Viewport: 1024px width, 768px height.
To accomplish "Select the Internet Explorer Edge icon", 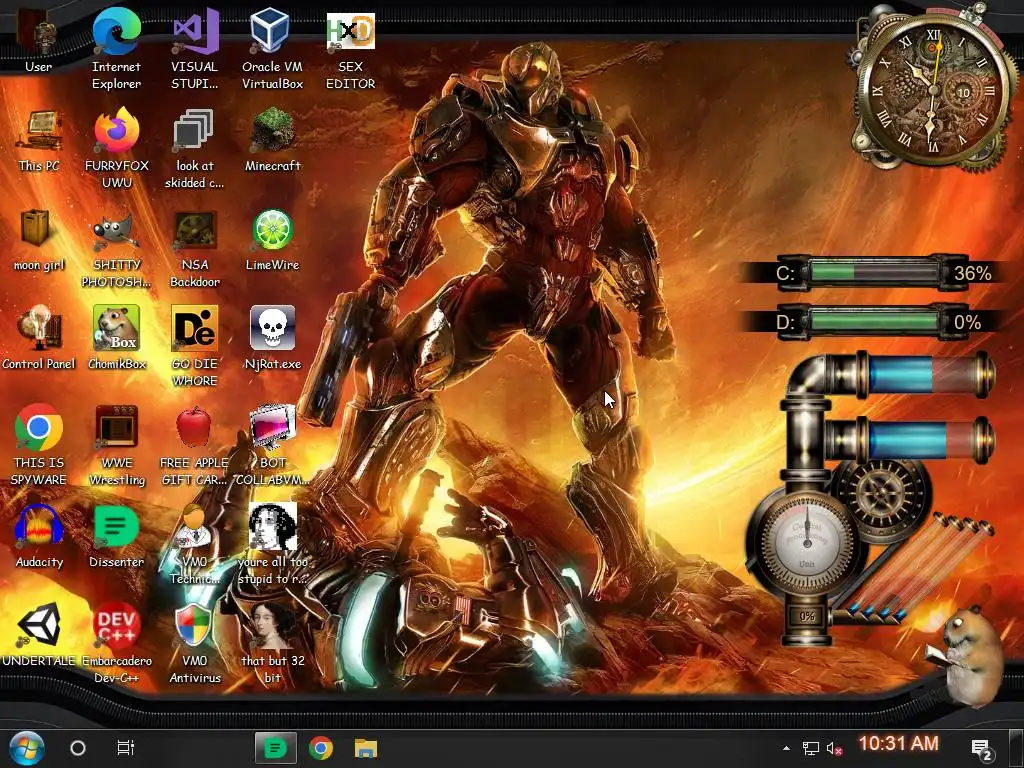I will [x=116, y=49].
